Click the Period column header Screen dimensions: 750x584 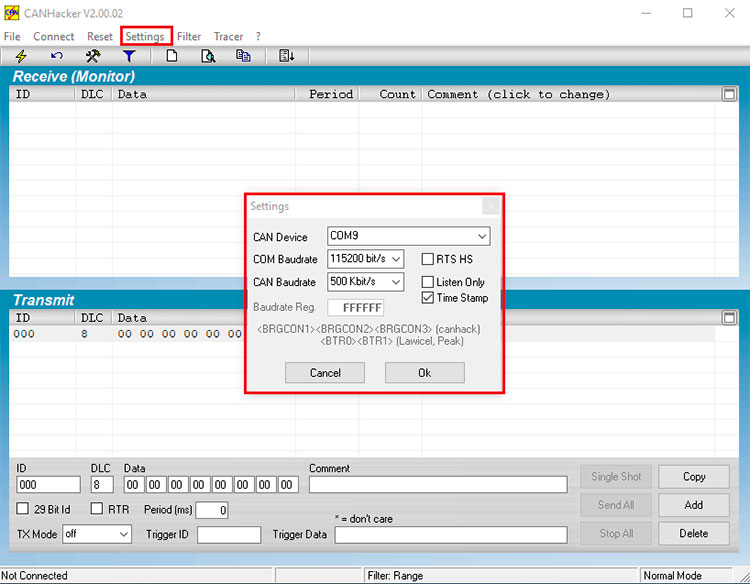[328, 94]
